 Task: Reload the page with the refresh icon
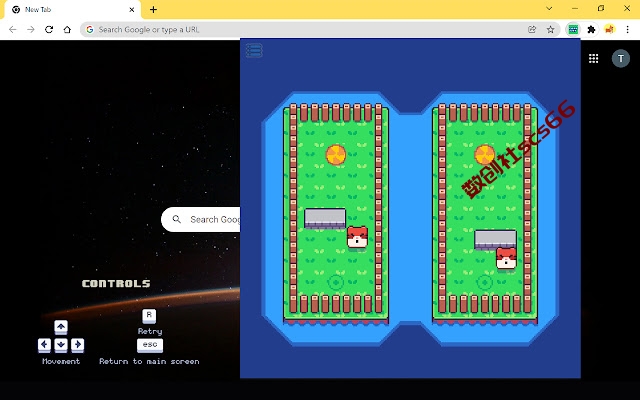coord(49,29)
